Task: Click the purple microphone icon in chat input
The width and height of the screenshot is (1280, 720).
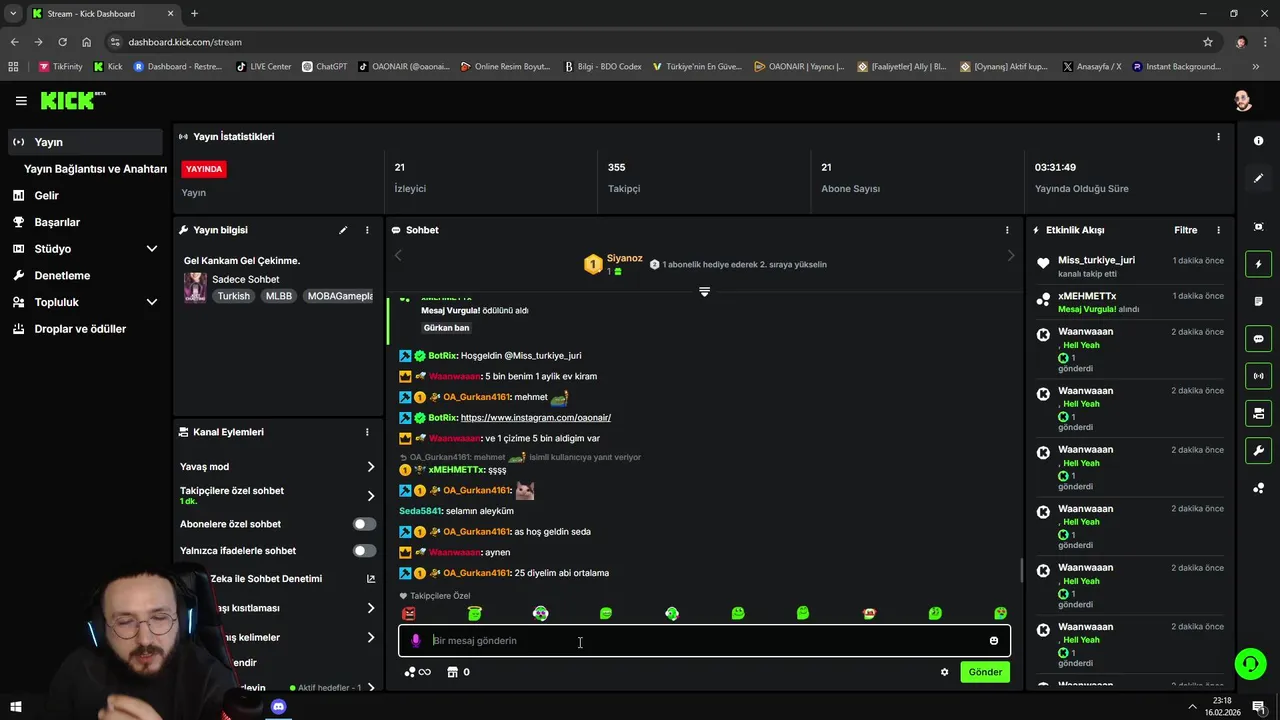Action: [416, 641]
